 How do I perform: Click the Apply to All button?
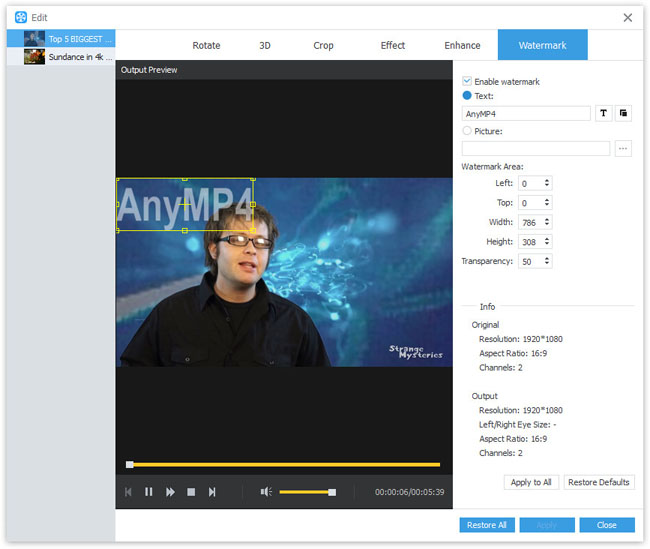tap(531, 482)
